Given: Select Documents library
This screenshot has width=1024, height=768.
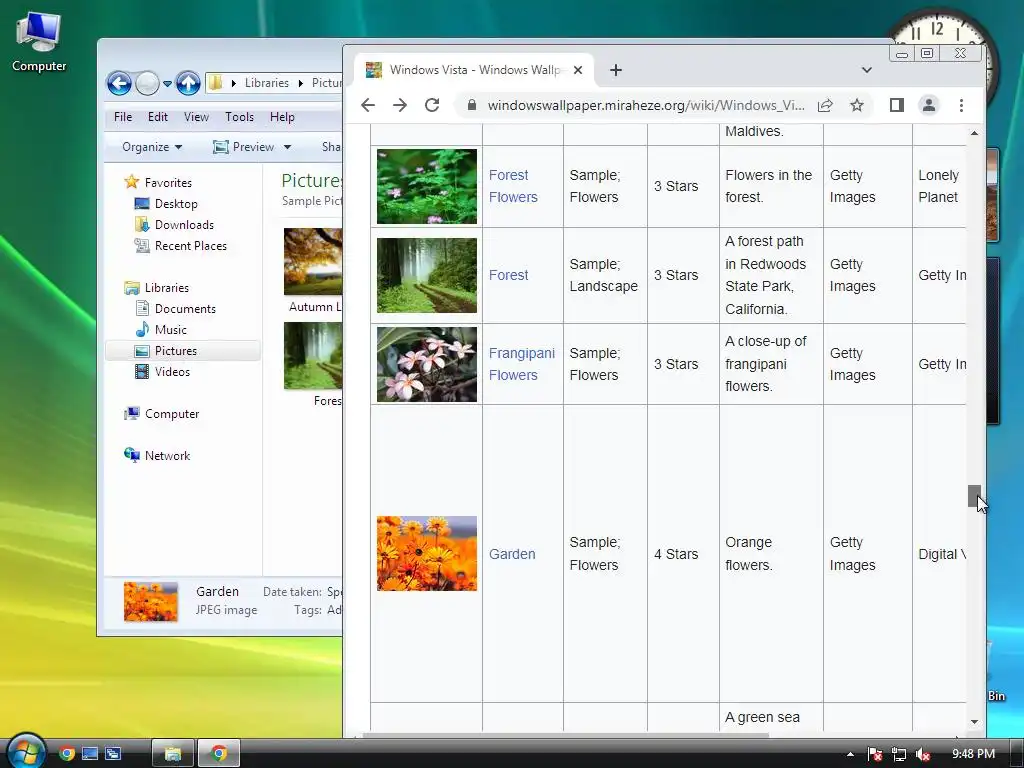Looking at the screenshot, I should click(185, 309).
